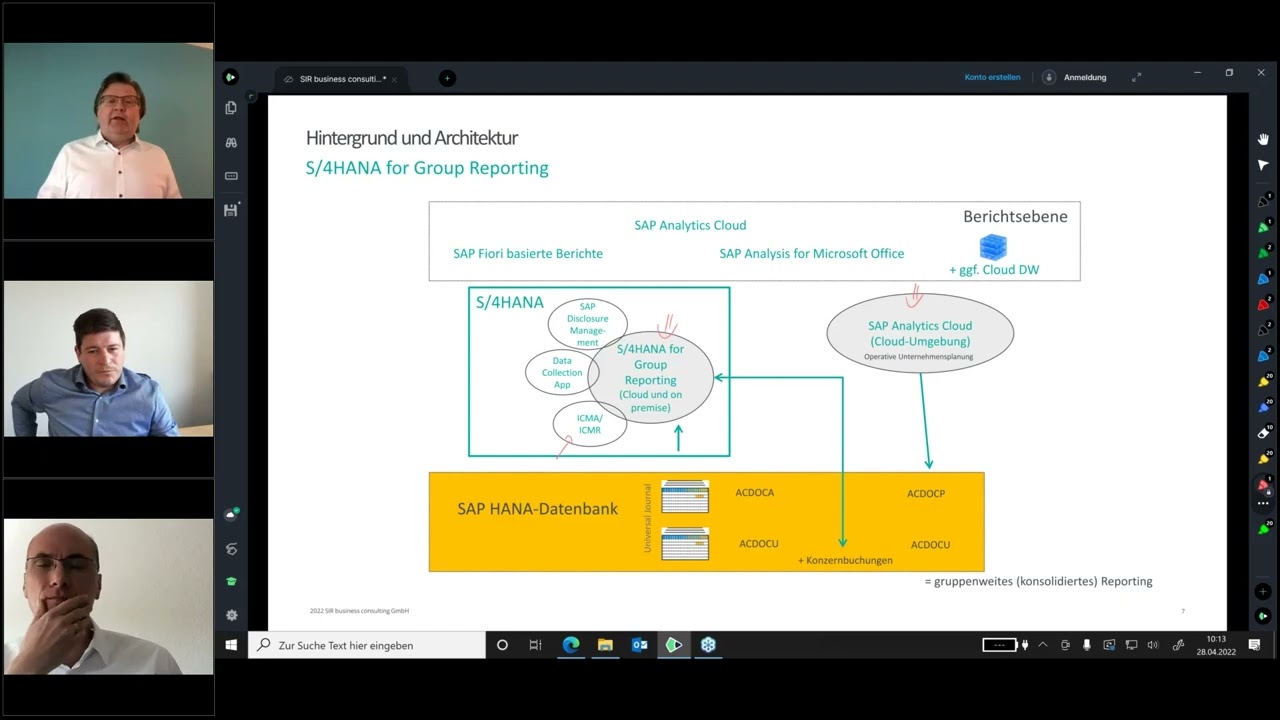Pick the blue pen size 1
This screenshot has height=720, width=1280.
click(x=1263, y=278)
